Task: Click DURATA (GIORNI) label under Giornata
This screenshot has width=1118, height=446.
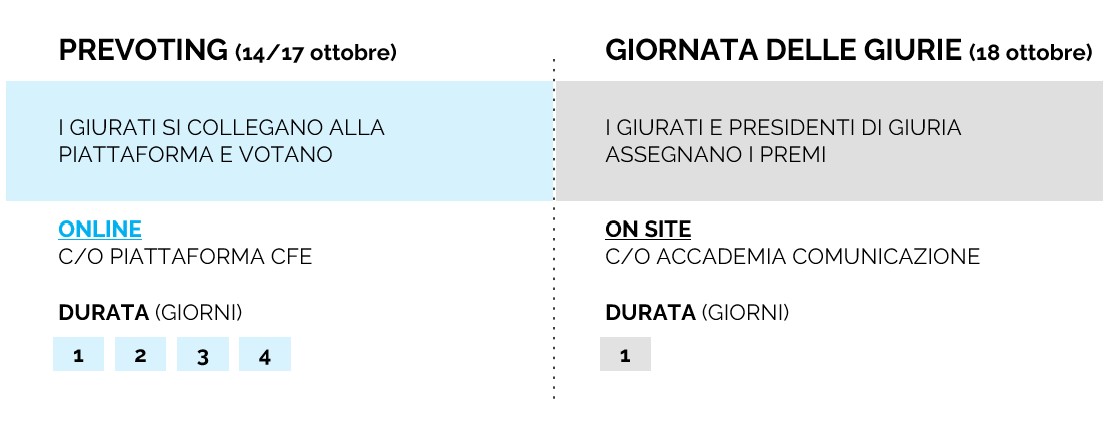Action: point(697,313)
